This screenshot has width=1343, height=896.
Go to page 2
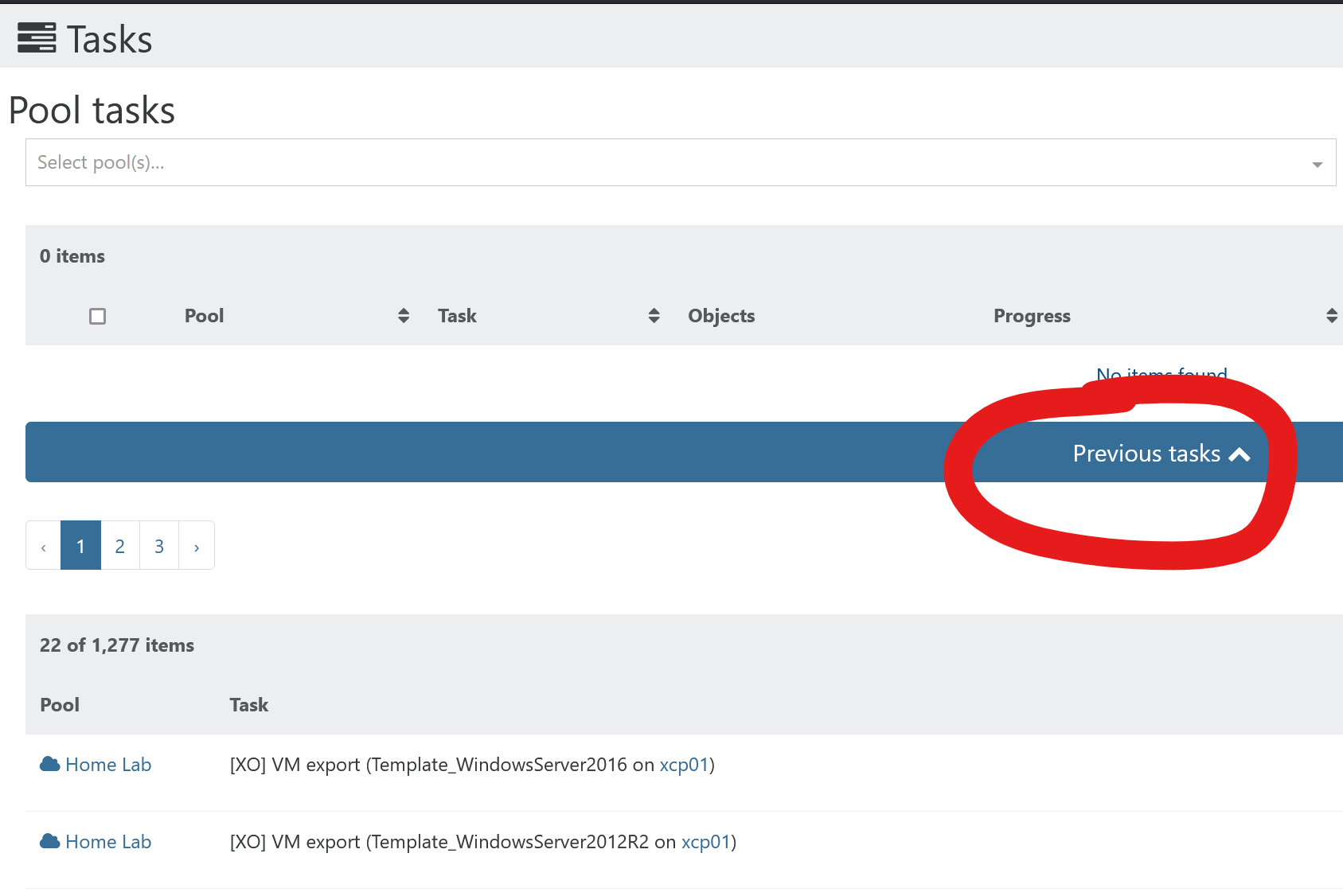click(120, 546)
